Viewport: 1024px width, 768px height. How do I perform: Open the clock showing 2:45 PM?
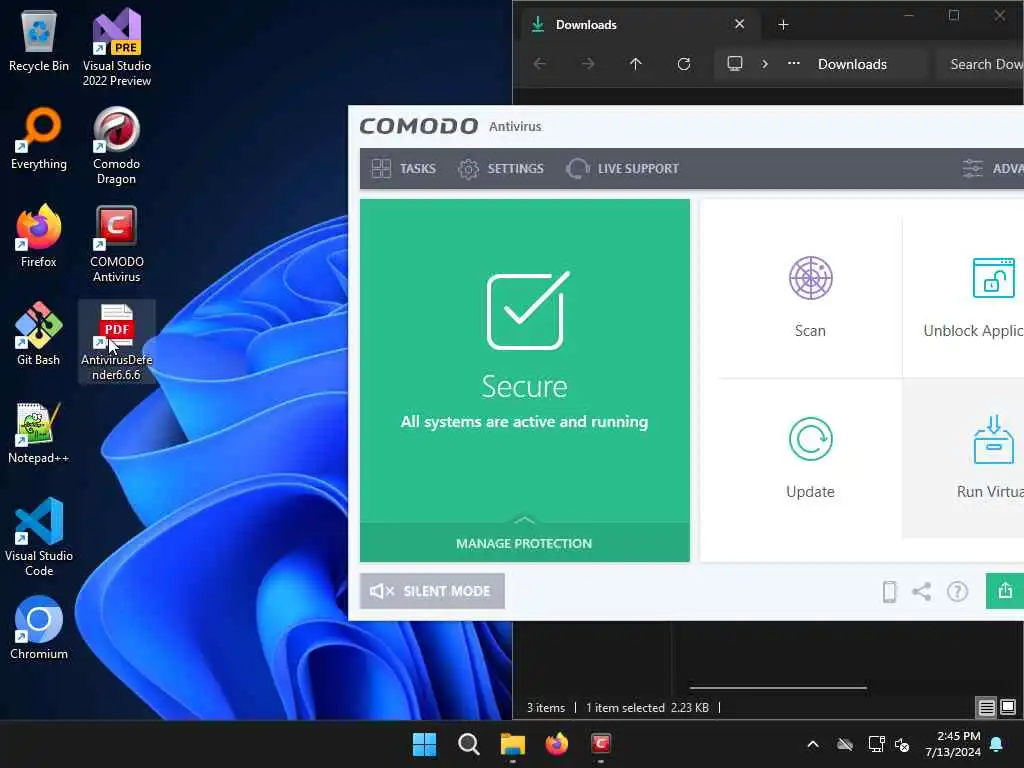point(953,744)
